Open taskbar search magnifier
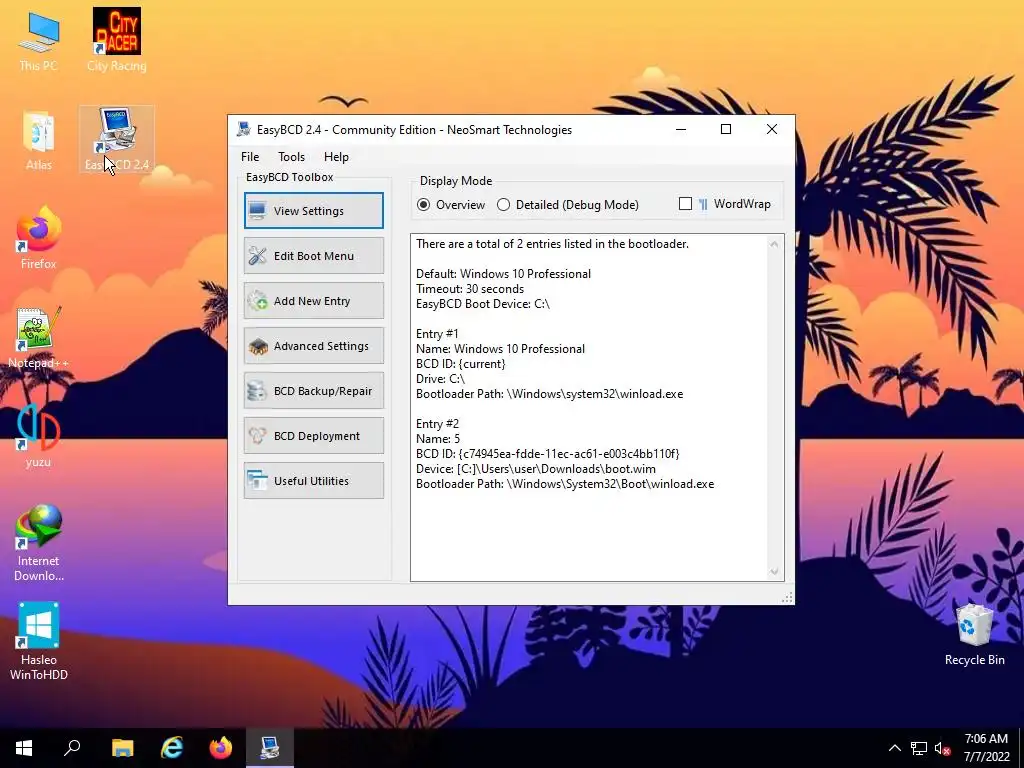 [72, 748]
